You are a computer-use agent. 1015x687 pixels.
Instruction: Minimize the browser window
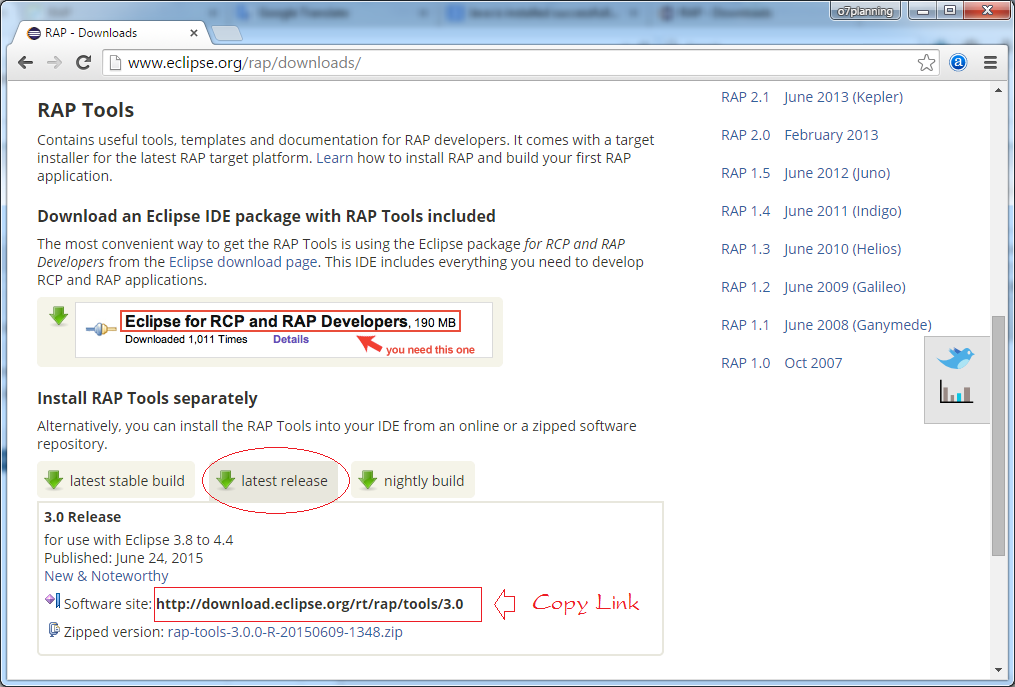(923, 11)
